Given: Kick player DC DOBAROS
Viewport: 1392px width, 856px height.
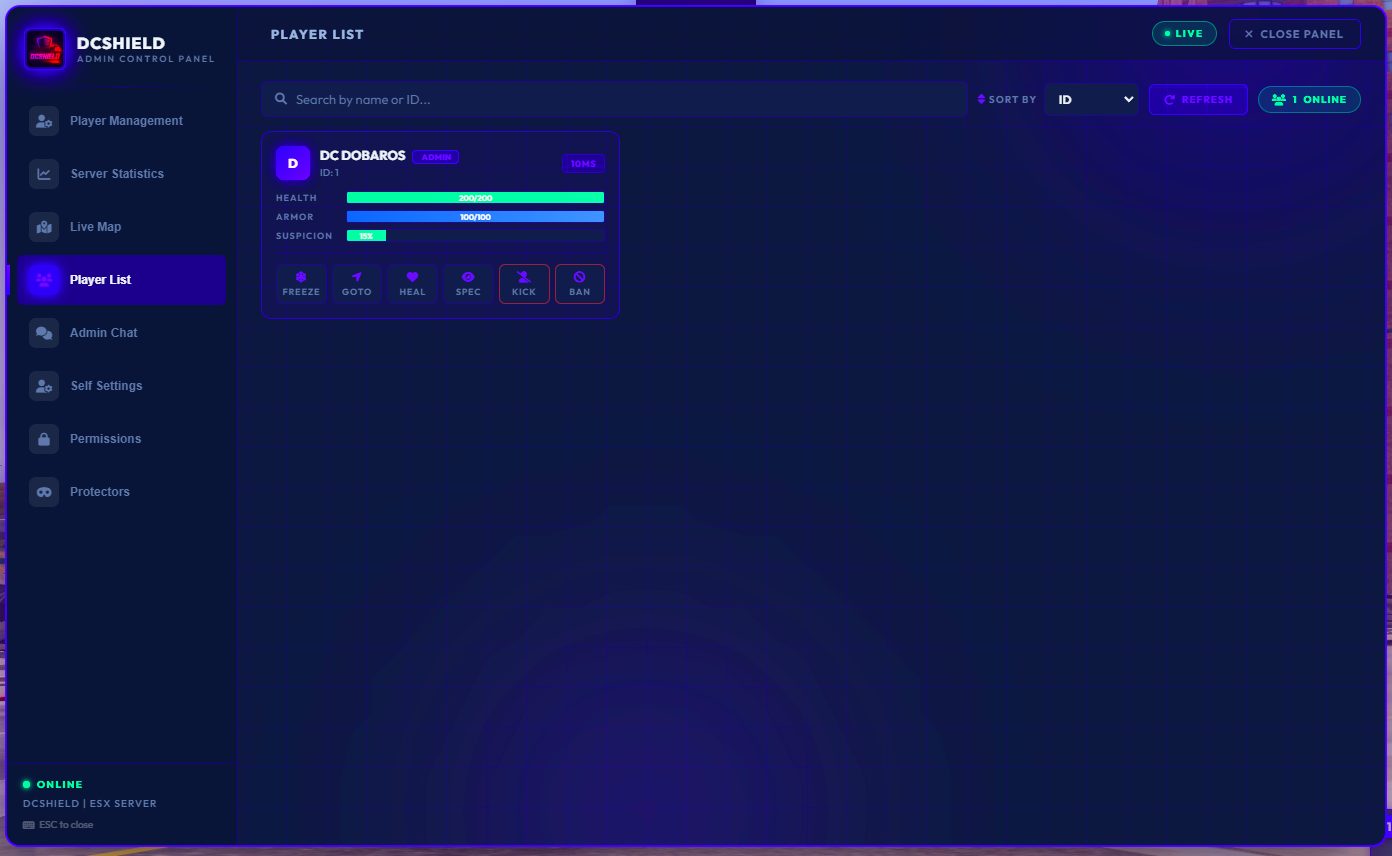Looking at the screenshot, I should (x=524, y=284).
